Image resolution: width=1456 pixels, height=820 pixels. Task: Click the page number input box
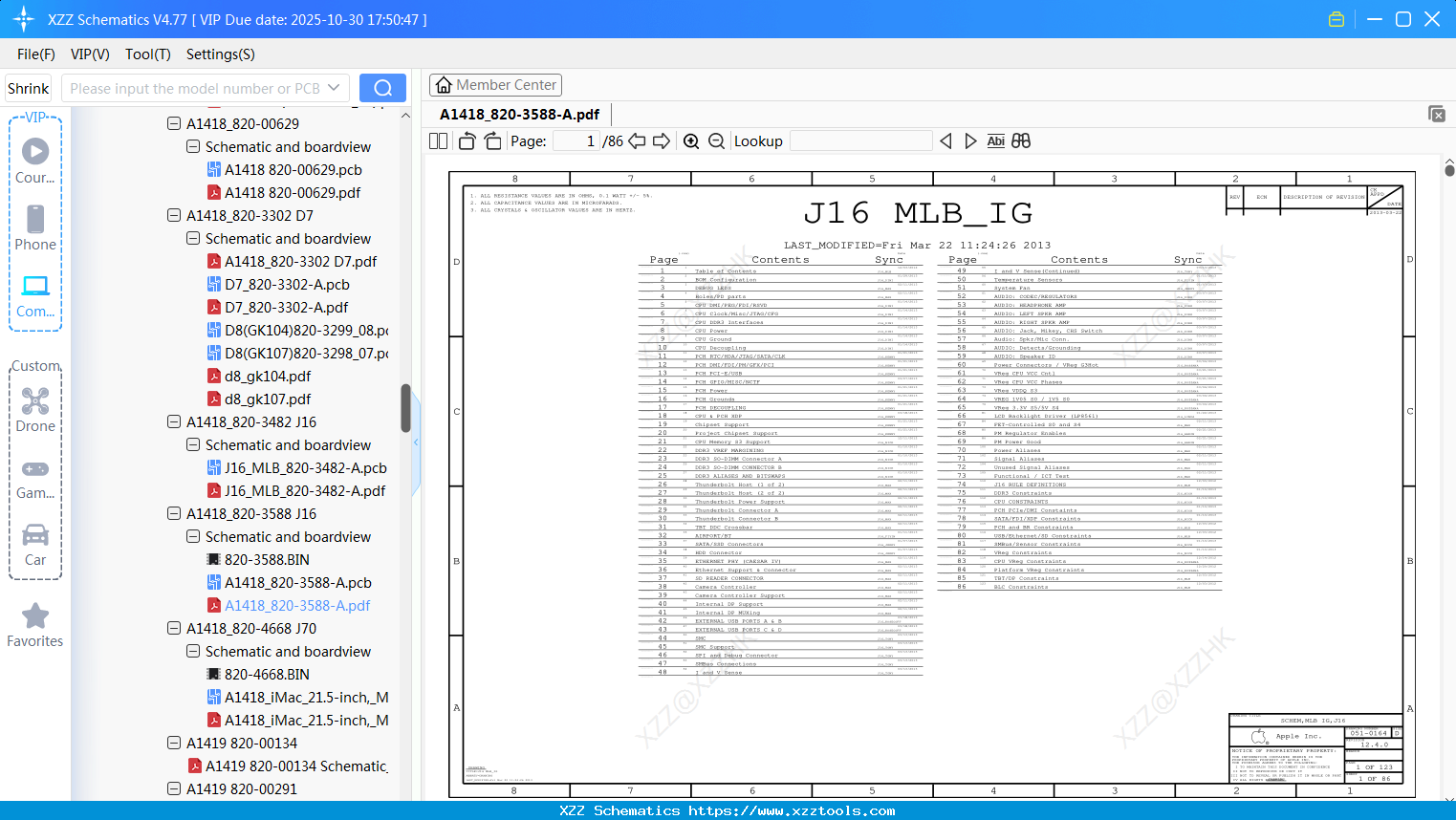pos(576,141)
